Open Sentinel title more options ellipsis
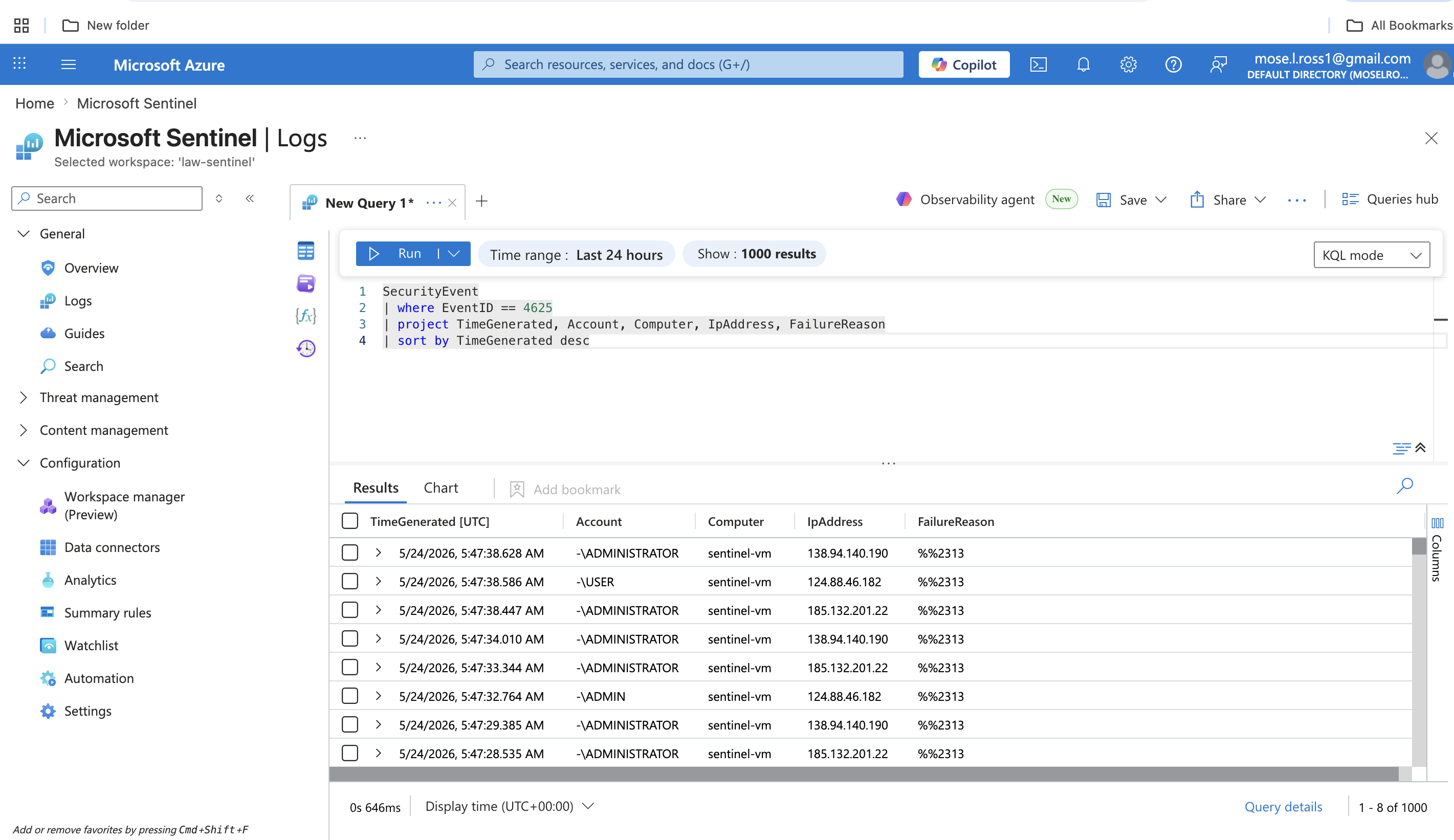This screenshot has width=1454, height=840. pyautogui.click(x=360, y=138)
